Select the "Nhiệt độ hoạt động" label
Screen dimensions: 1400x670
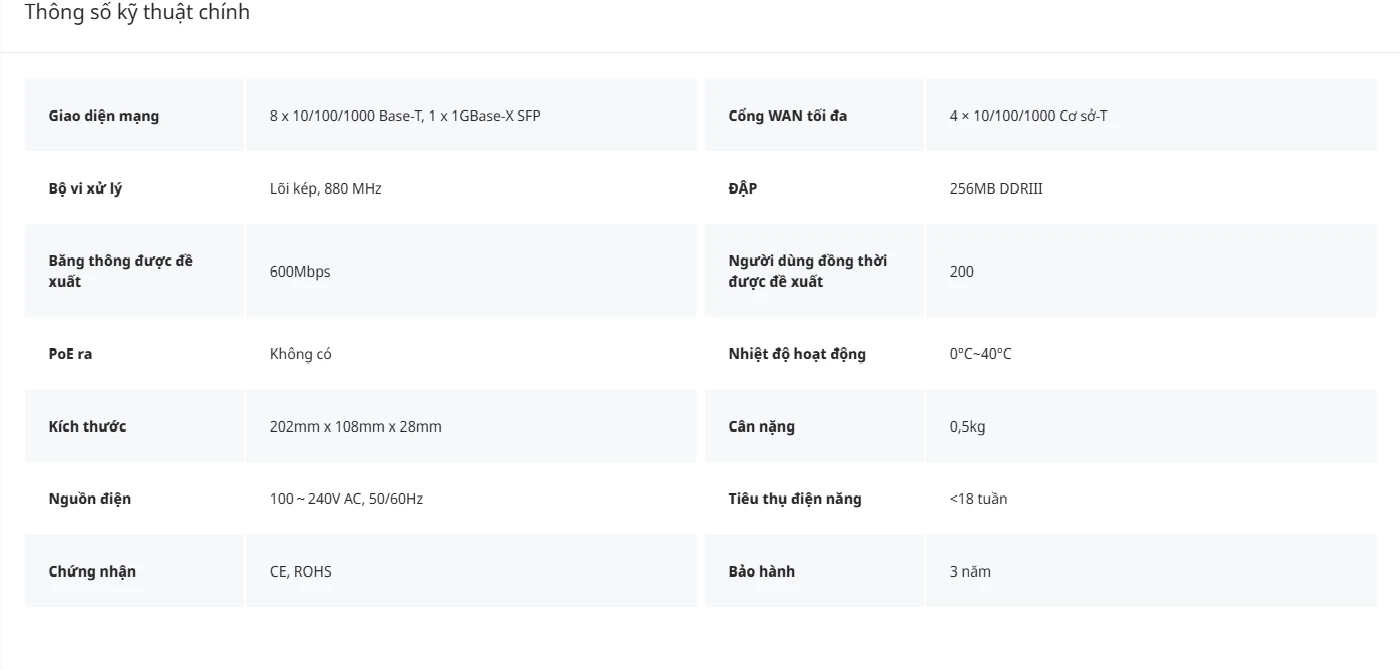pos(797,354)
